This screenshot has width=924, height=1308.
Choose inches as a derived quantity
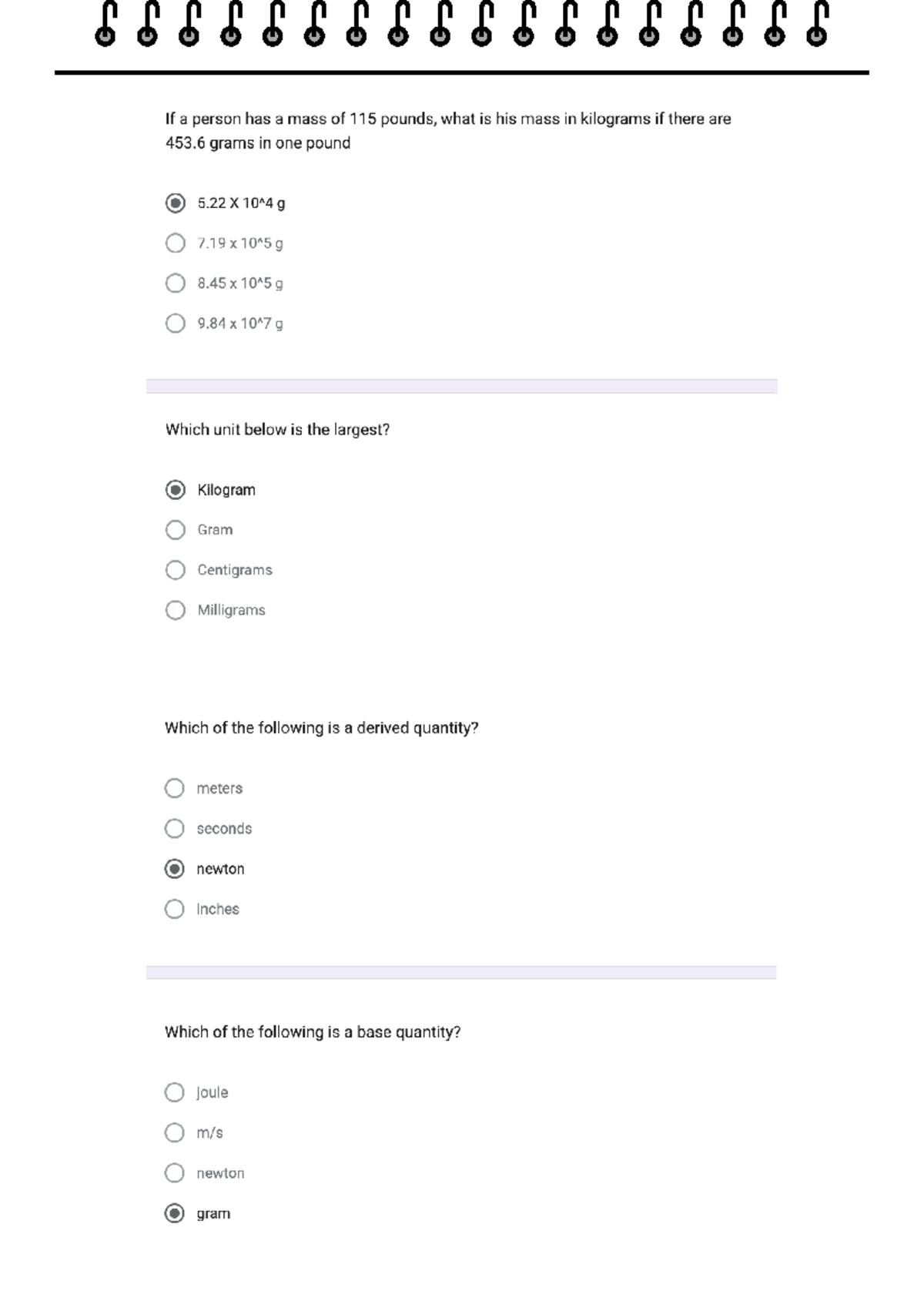click(x=176, y=909)
